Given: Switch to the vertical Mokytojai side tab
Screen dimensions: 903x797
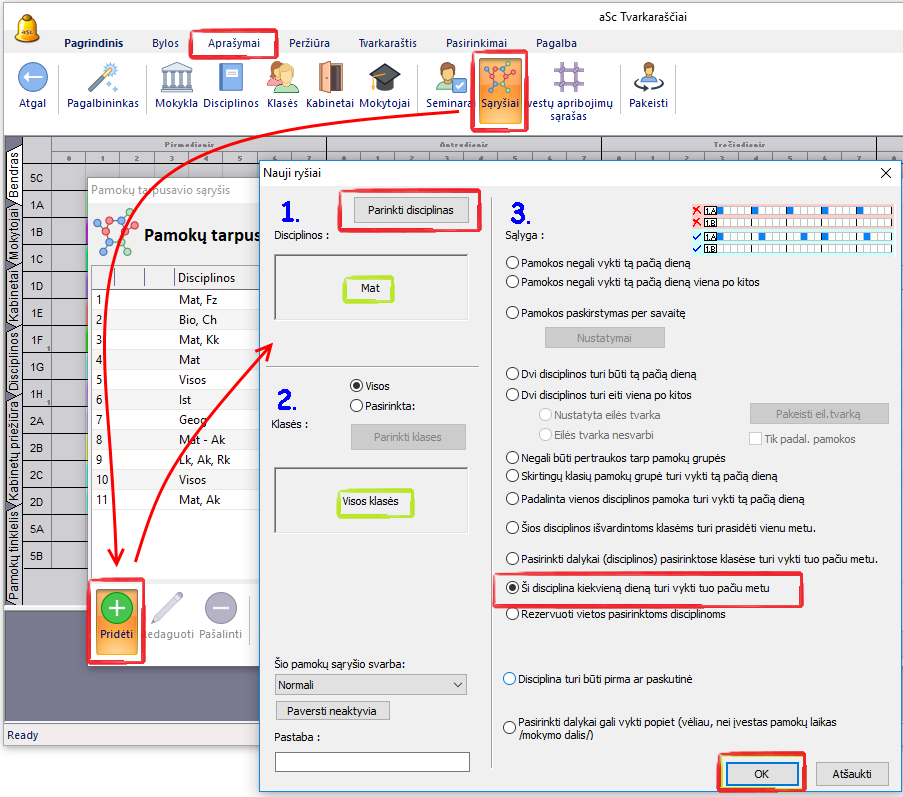Looking at the screenshot, I should [x=14, y=234].
